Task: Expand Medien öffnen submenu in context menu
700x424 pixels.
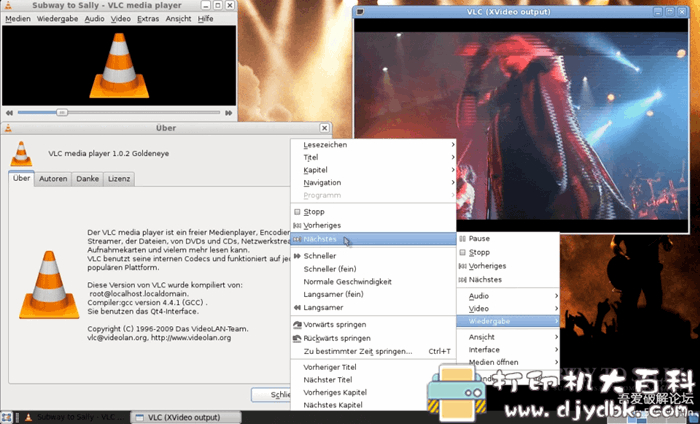Action: coord(508,362)
